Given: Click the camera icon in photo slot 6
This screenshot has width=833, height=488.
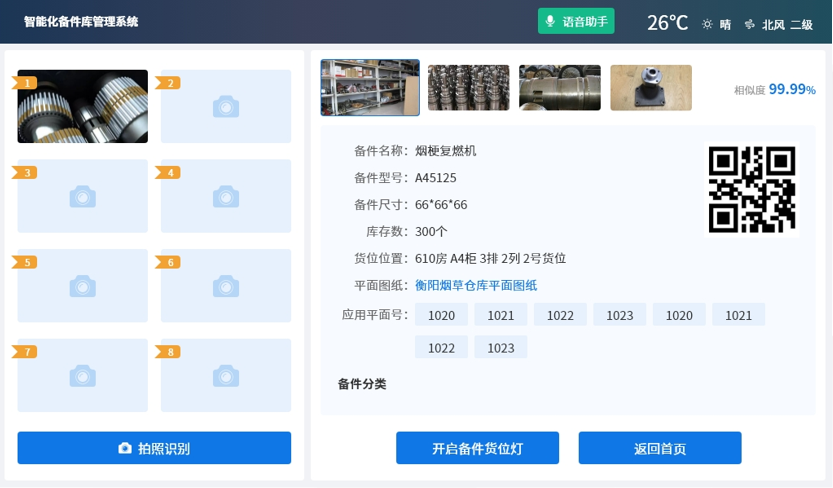Looking at the screenshot, I should click(226, 286).
